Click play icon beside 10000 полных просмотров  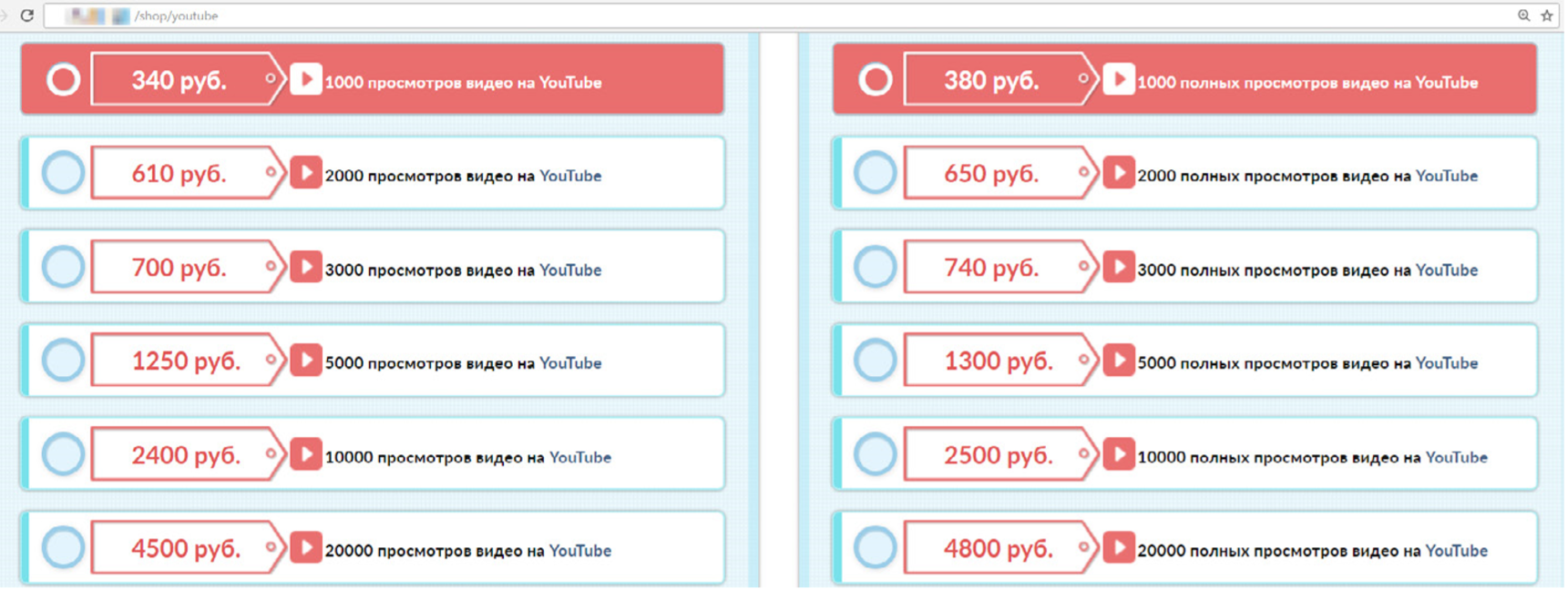point(1119,454)
